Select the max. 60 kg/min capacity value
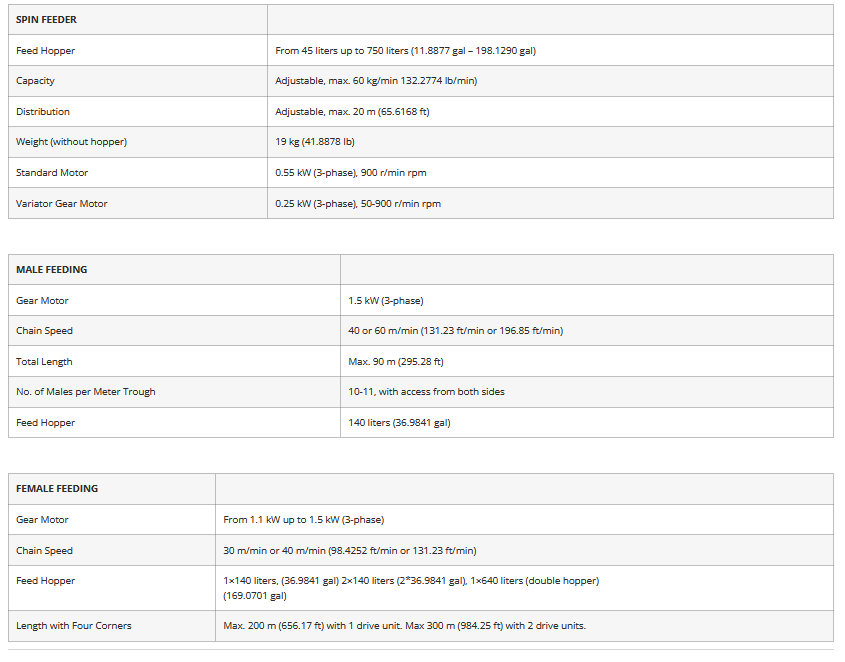Screen dimensions: 845x662 pyautogui.click(x=376, y=81)
